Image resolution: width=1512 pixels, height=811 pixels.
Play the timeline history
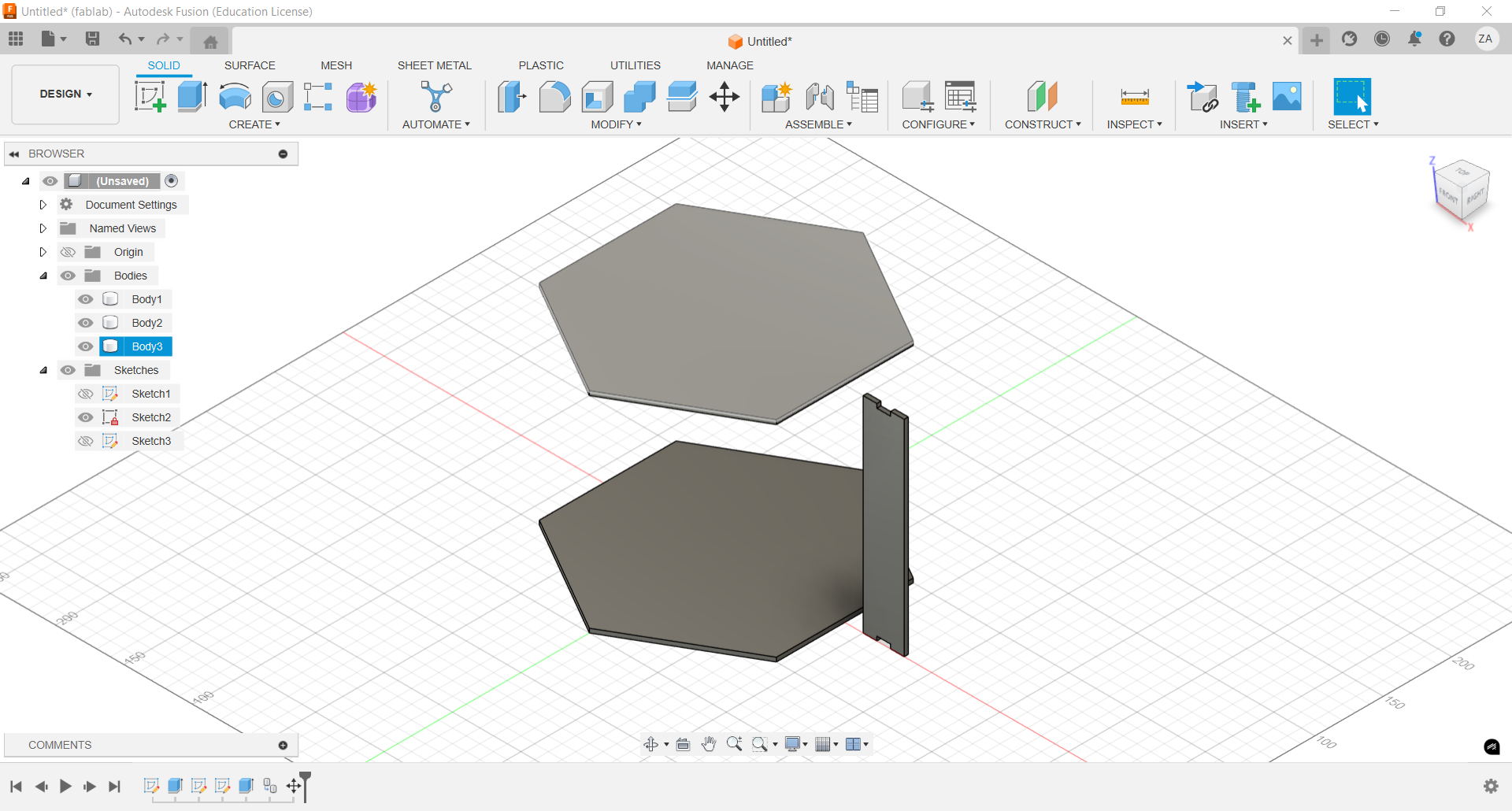65,786
